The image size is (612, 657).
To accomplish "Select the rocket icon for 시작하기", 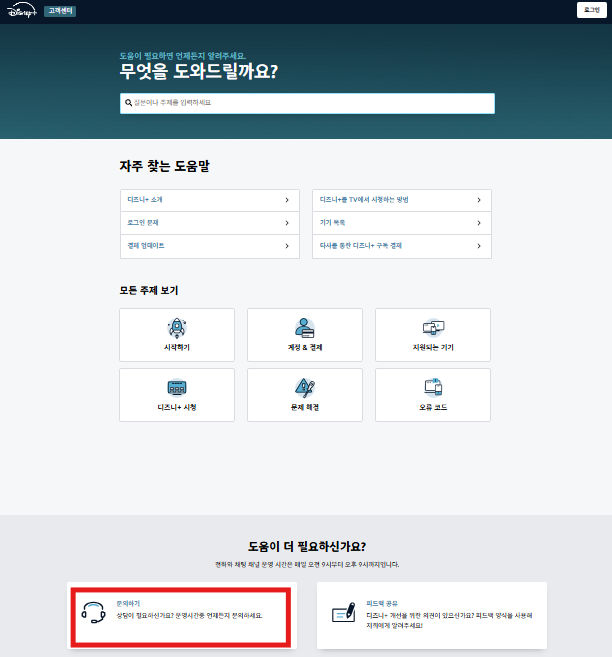I will pos(177,328).
